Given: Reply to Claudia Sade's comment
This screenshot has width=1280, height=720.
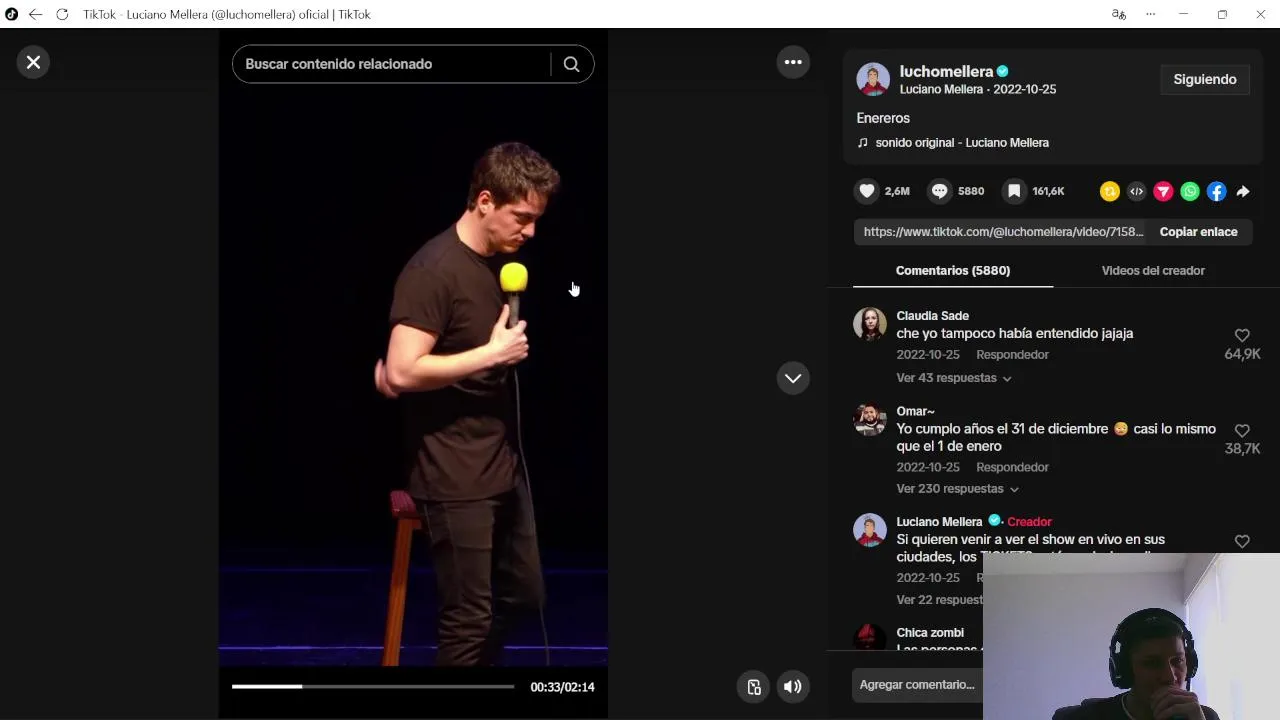Looking at the screenshot, I should (1012, 355).
